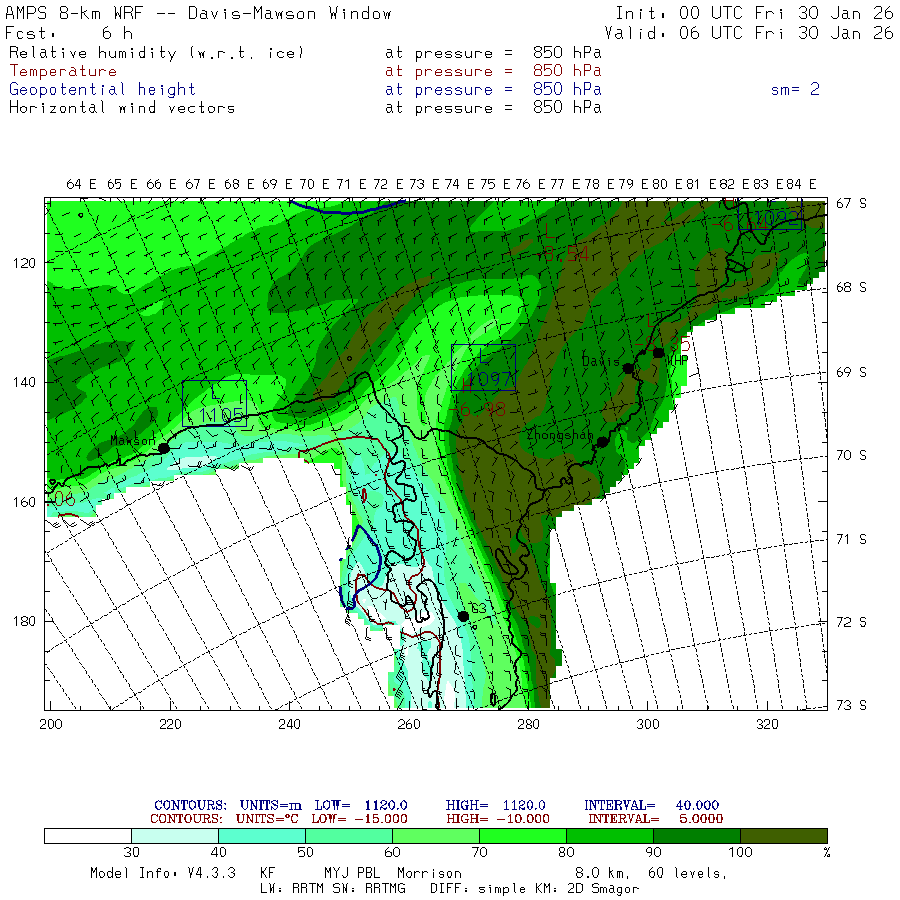
Task: Click the '72 S' latitude label
Action: click(851, 622)
